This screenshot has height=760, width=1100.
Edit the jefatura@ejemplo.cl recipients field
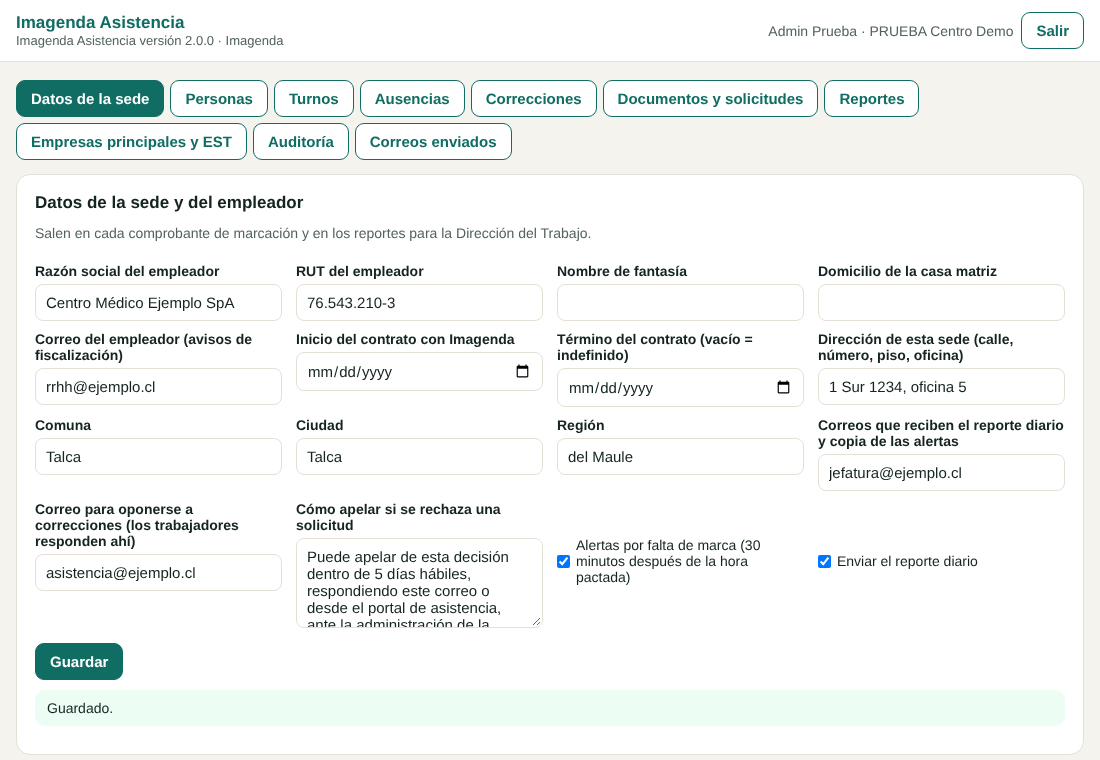941,473
